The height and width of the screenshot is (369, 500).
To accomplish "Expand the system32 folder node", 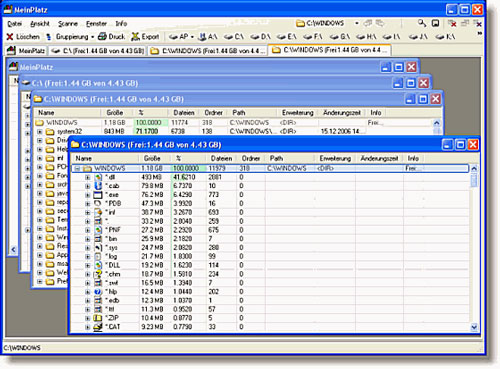I will pyautogui.click(x=40, y=132).
